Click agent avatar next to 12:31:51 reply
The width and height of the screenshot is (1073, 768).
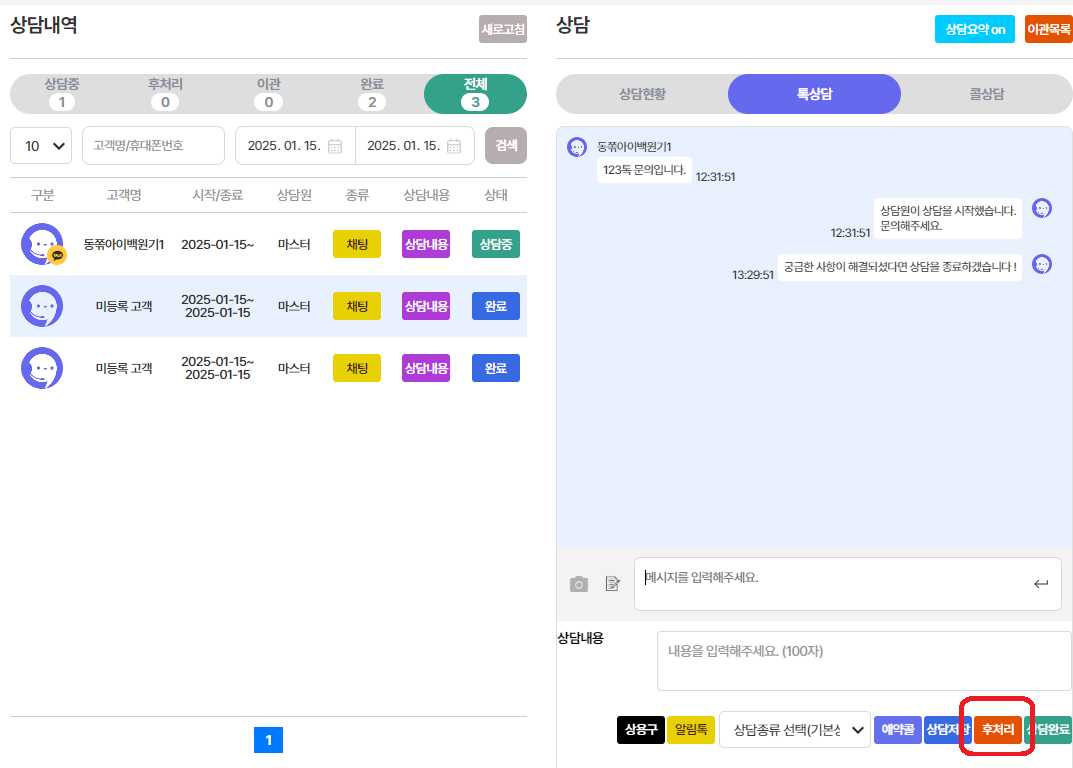(1042, 208)
